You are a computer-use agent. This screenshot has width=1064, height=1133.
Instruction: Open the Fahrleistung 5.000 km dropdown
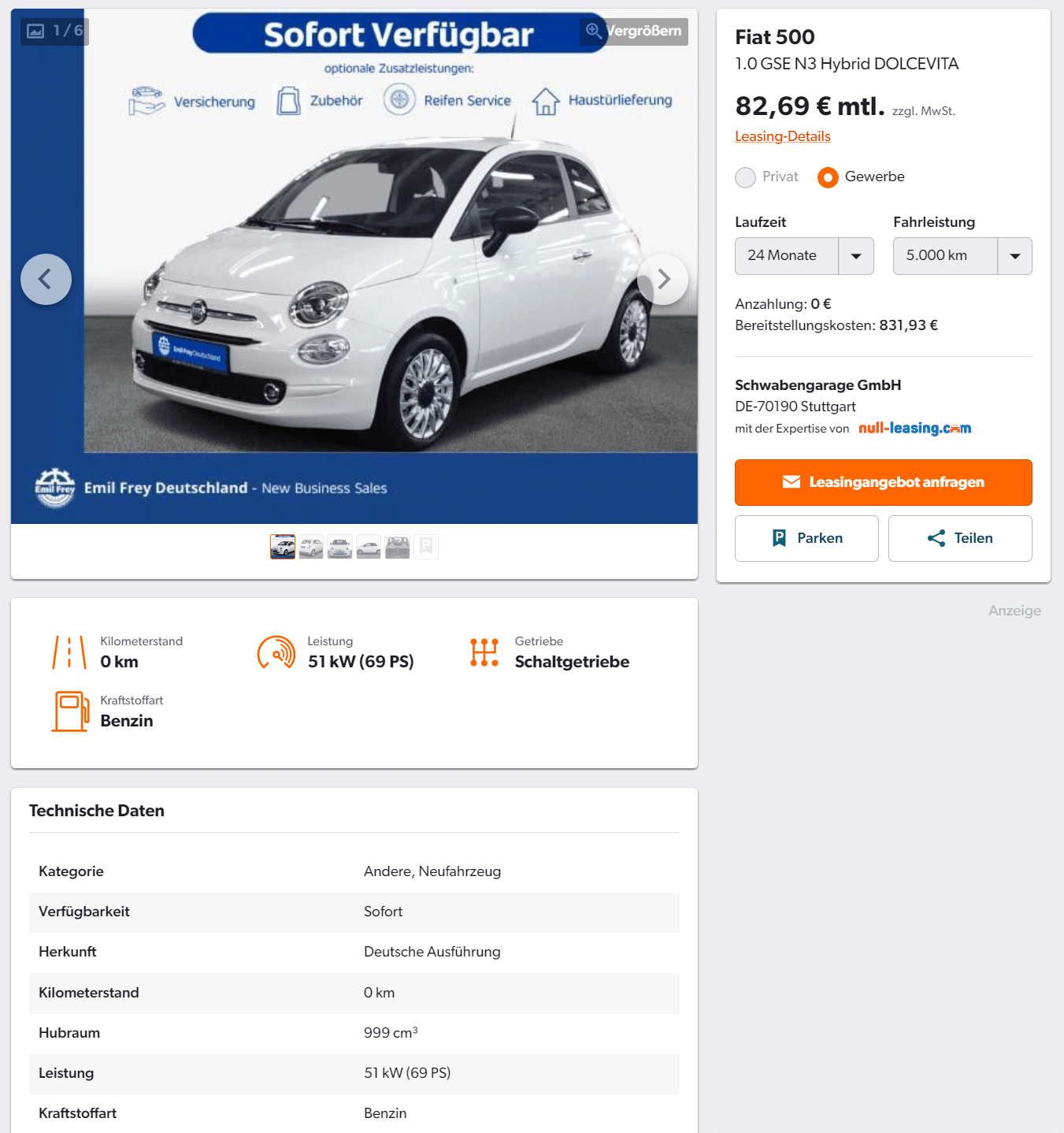962,256
